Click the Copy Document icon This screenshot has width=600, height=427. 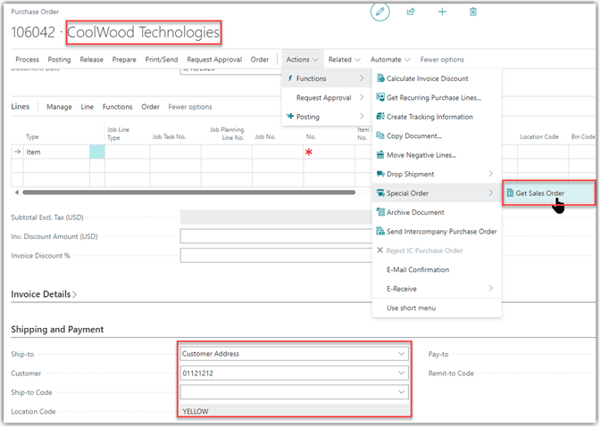pos(380,135)
